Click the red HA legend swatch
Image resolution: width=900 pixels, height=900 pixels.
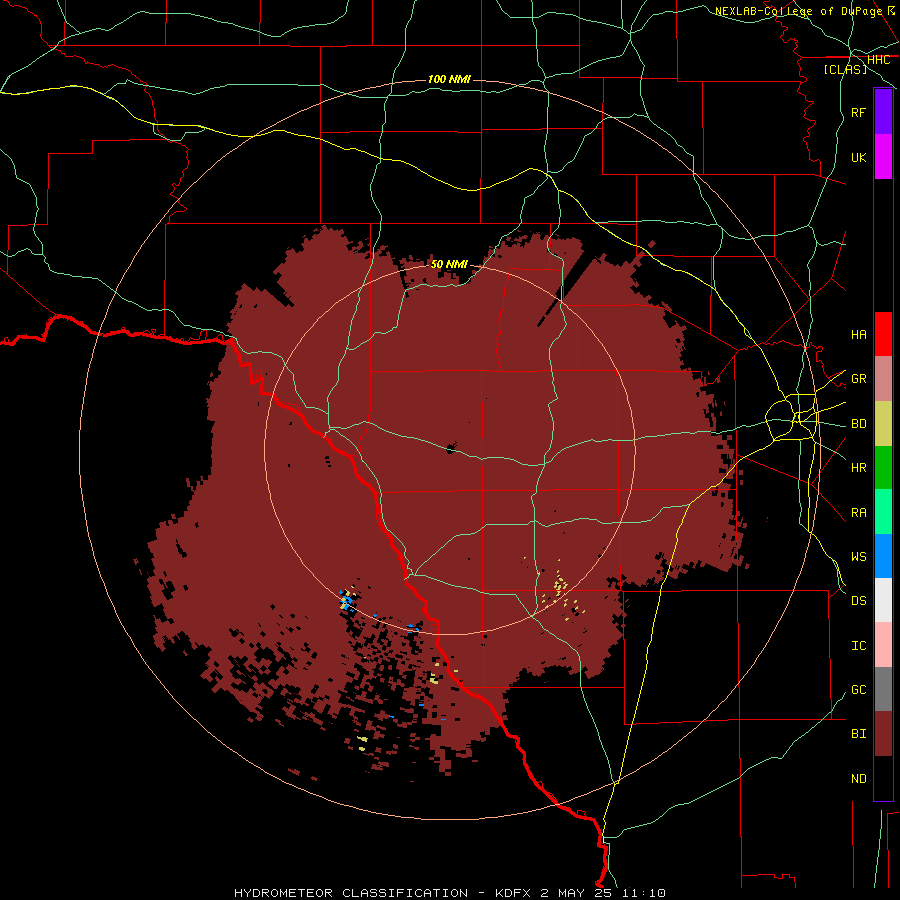pyautogui.click(x=883, y=334)
